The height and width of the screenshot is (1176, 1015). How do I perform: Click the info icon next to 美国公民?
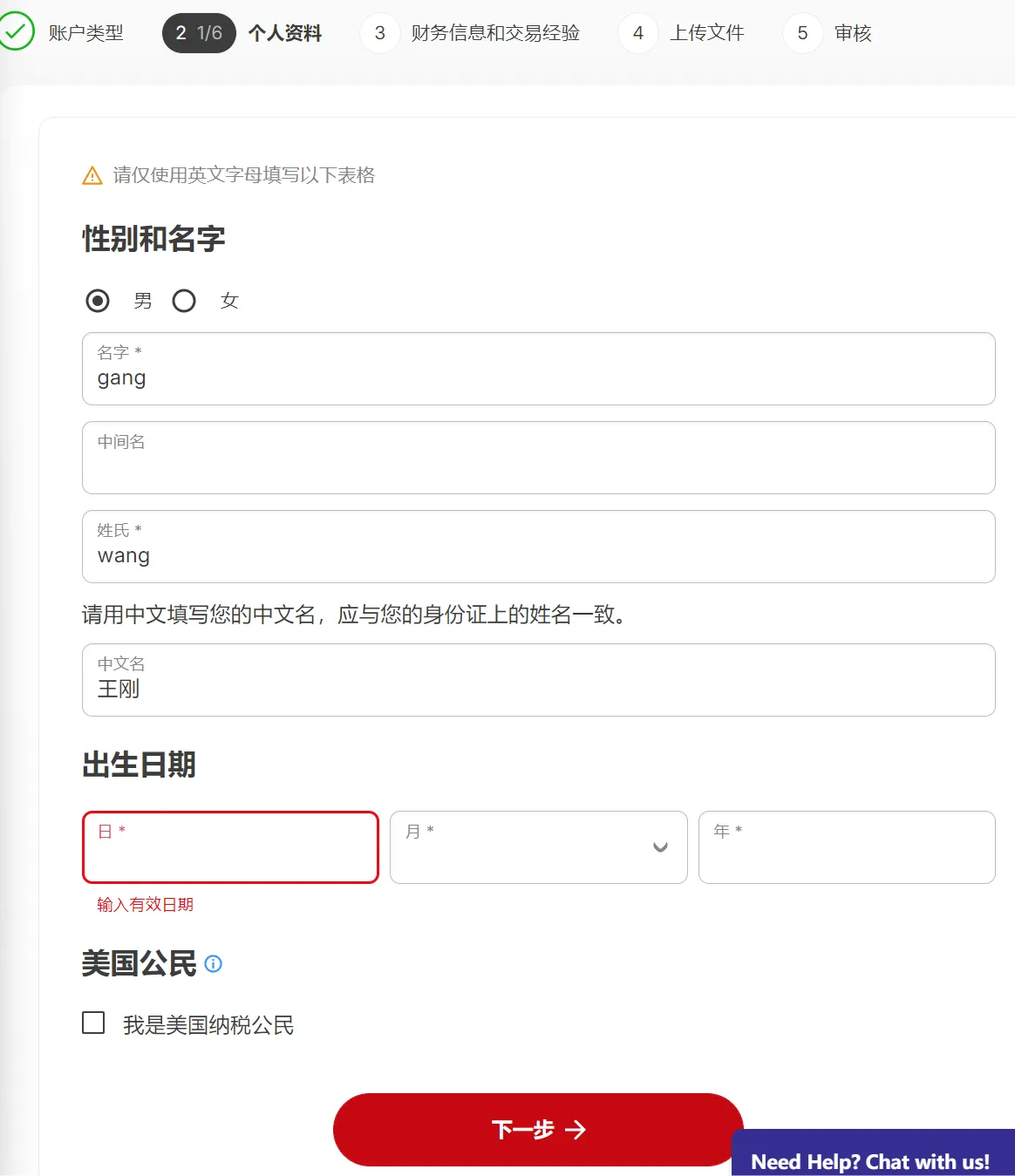click(x=214, y=965)
